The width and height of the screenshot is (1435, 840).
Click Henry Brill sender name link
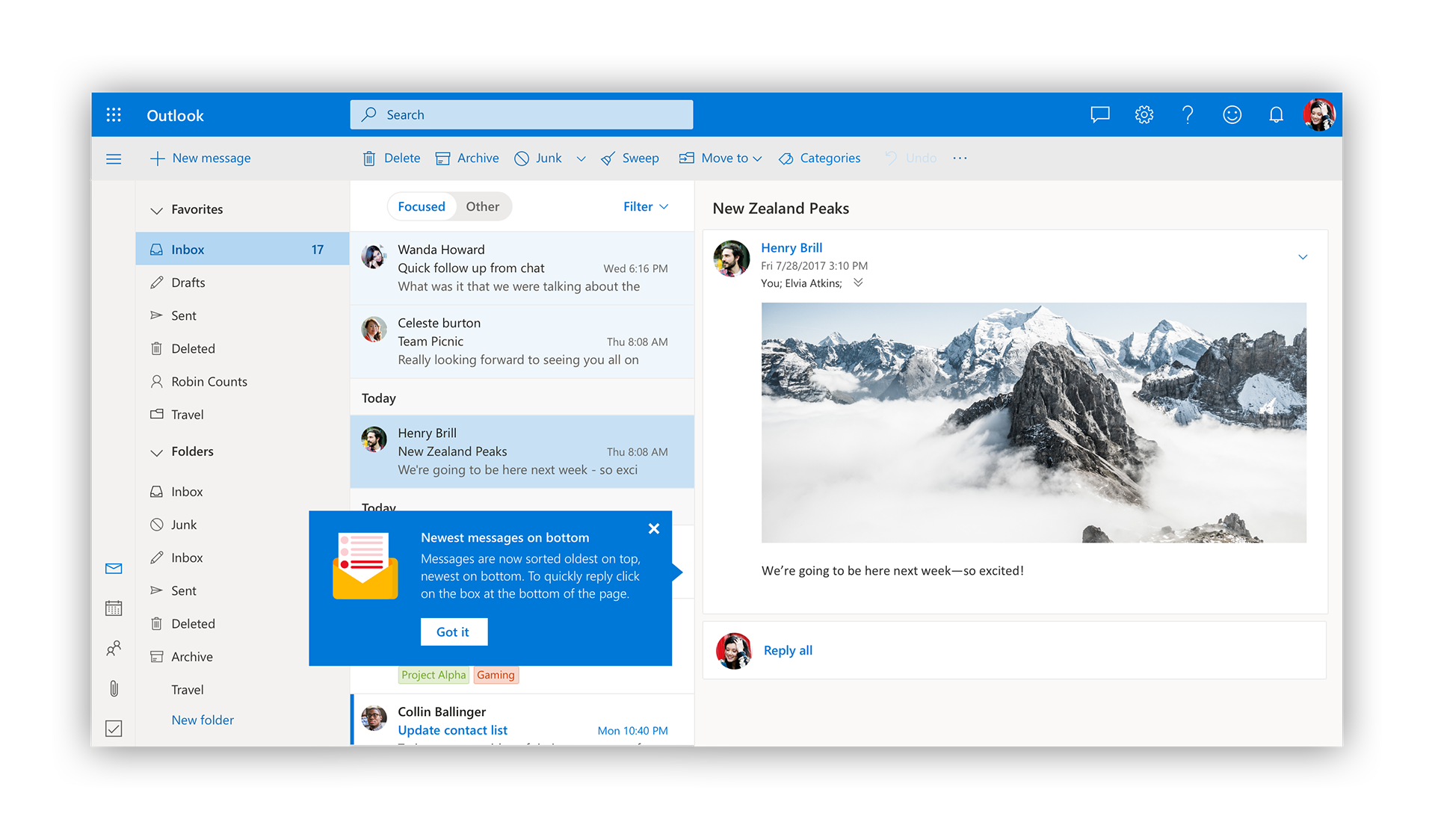pos(791,247)
